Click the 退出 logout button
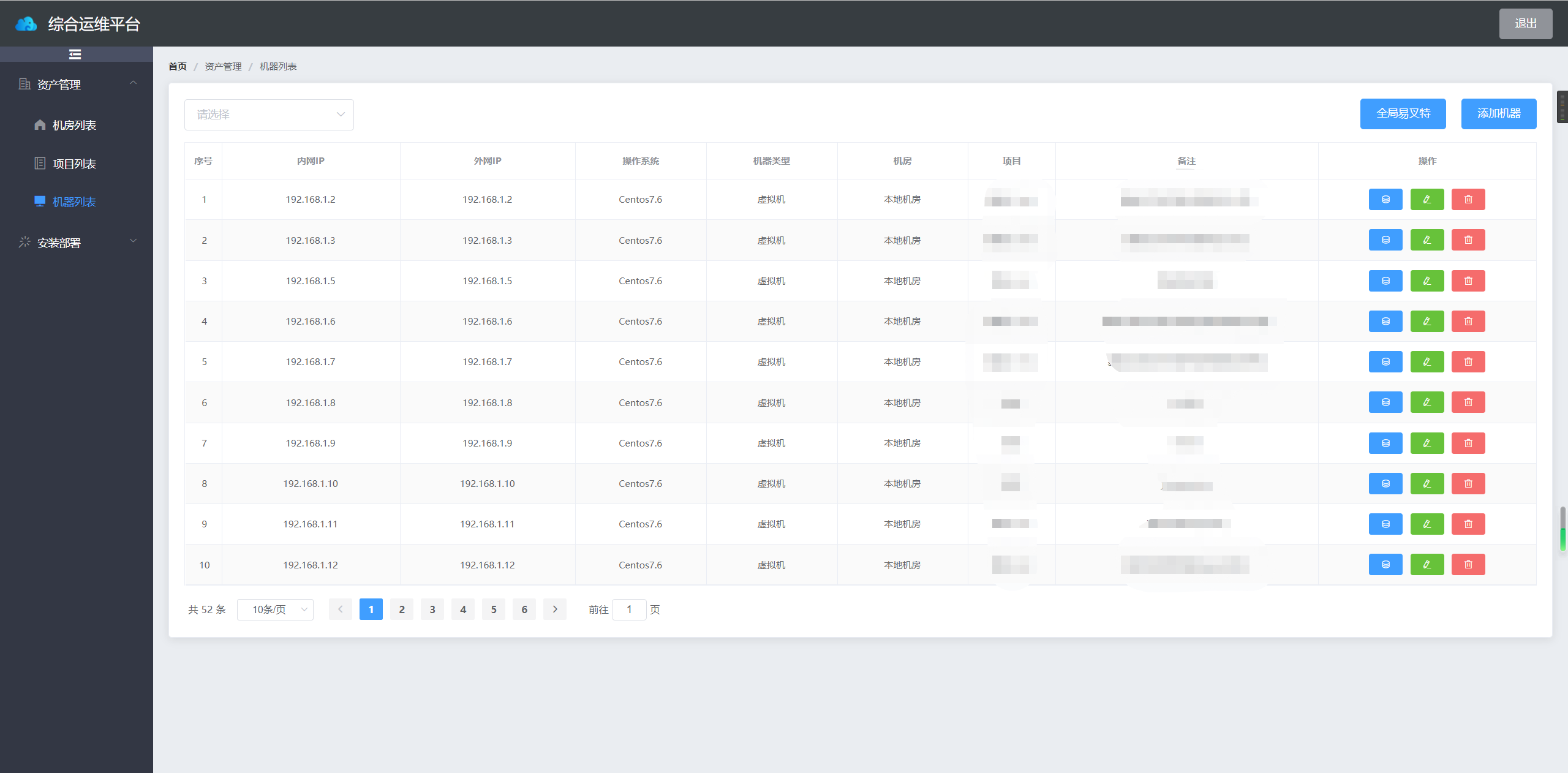This screenshot has height=773, width=1568. (x=1525, y=23)
